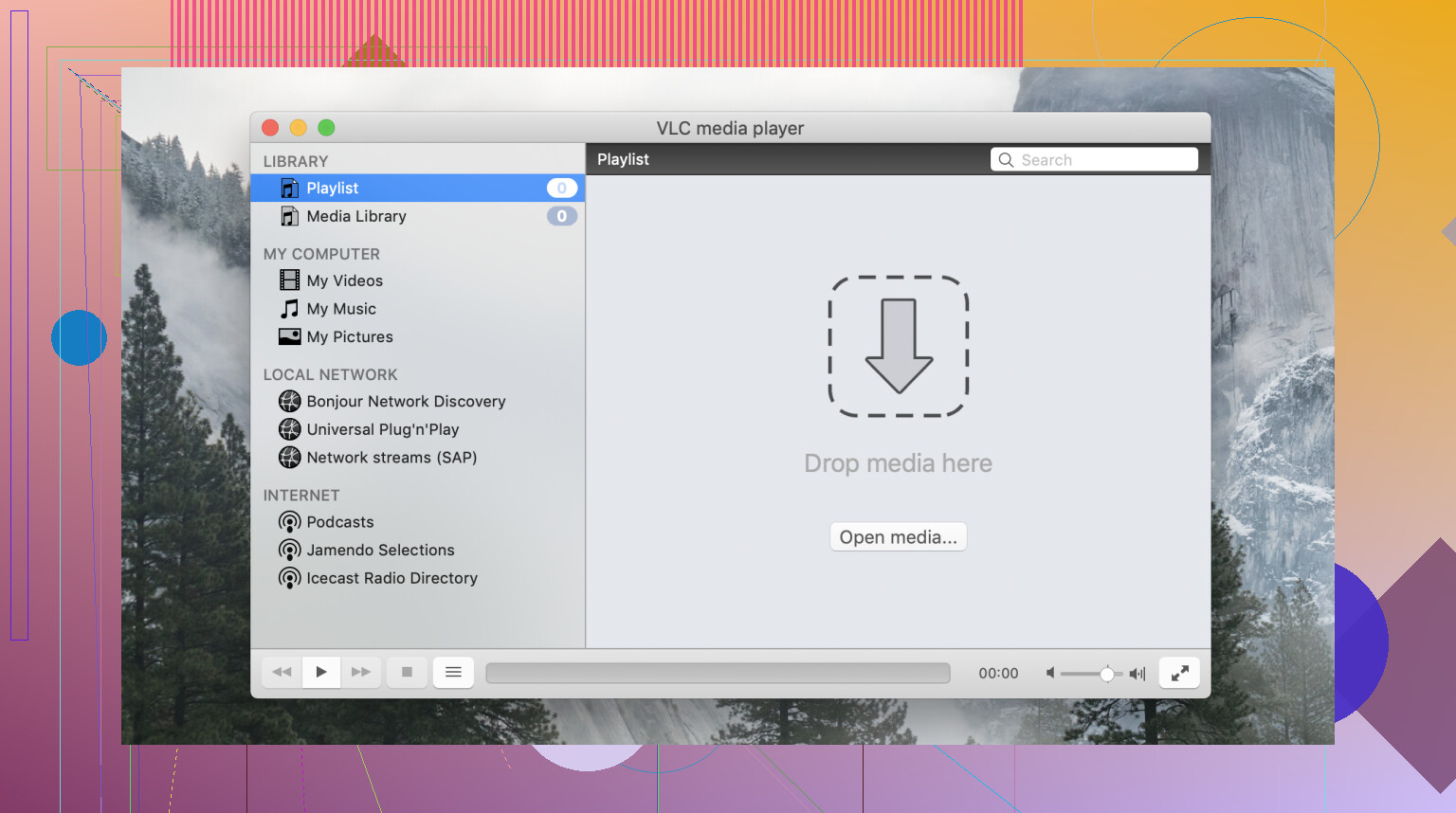Focus the Search field in playlist header
Screen dimensions: 1456x813
(1094, 160)
